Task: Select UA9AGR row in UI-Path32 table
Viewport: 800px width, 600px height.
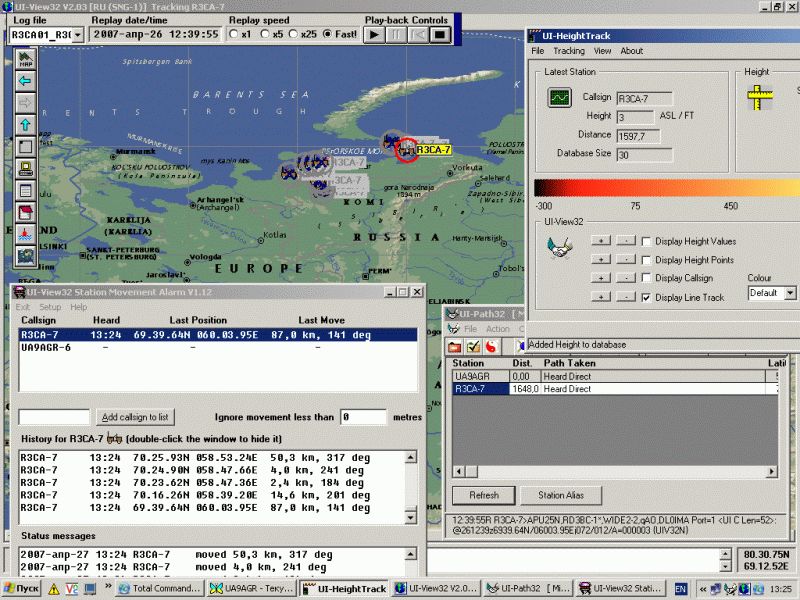Action: coord(615,377)
